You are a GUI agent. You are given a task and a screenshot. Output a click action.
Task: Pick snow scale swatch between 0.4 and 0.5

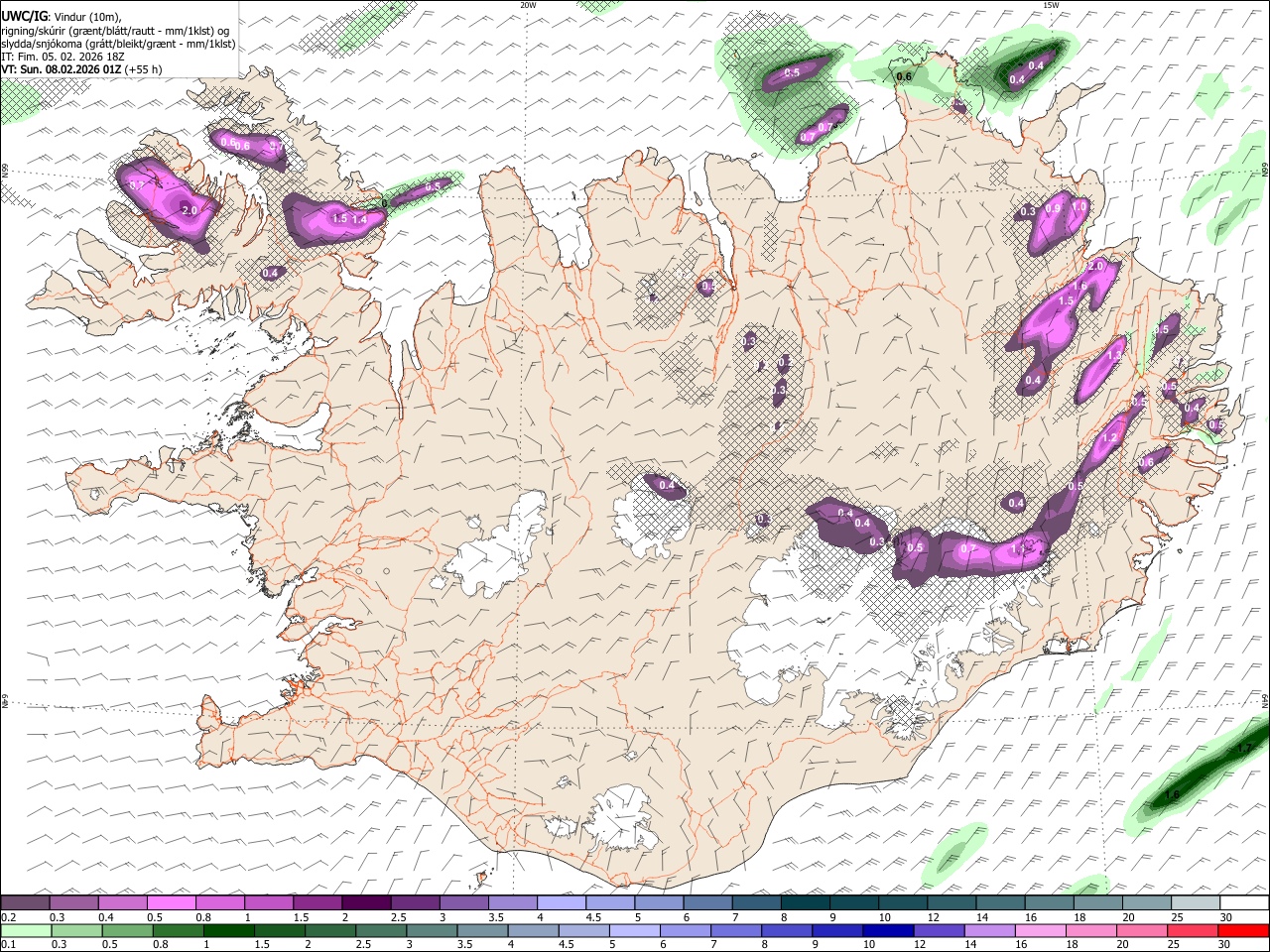122,903
